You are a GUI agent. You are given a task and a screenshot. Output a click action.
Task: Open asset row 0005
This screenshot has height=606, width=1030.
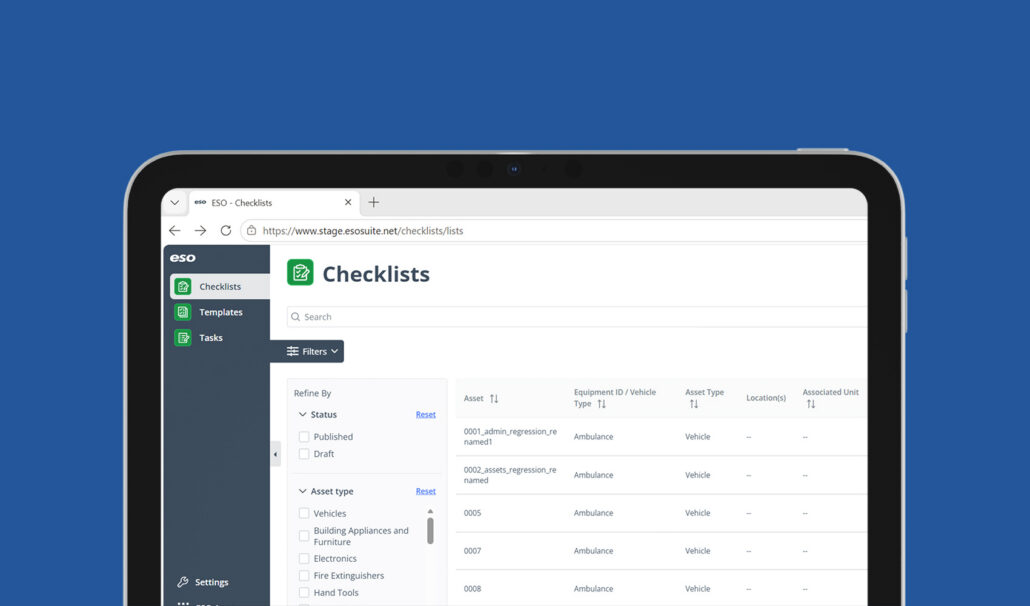click(x=472, y=513)
